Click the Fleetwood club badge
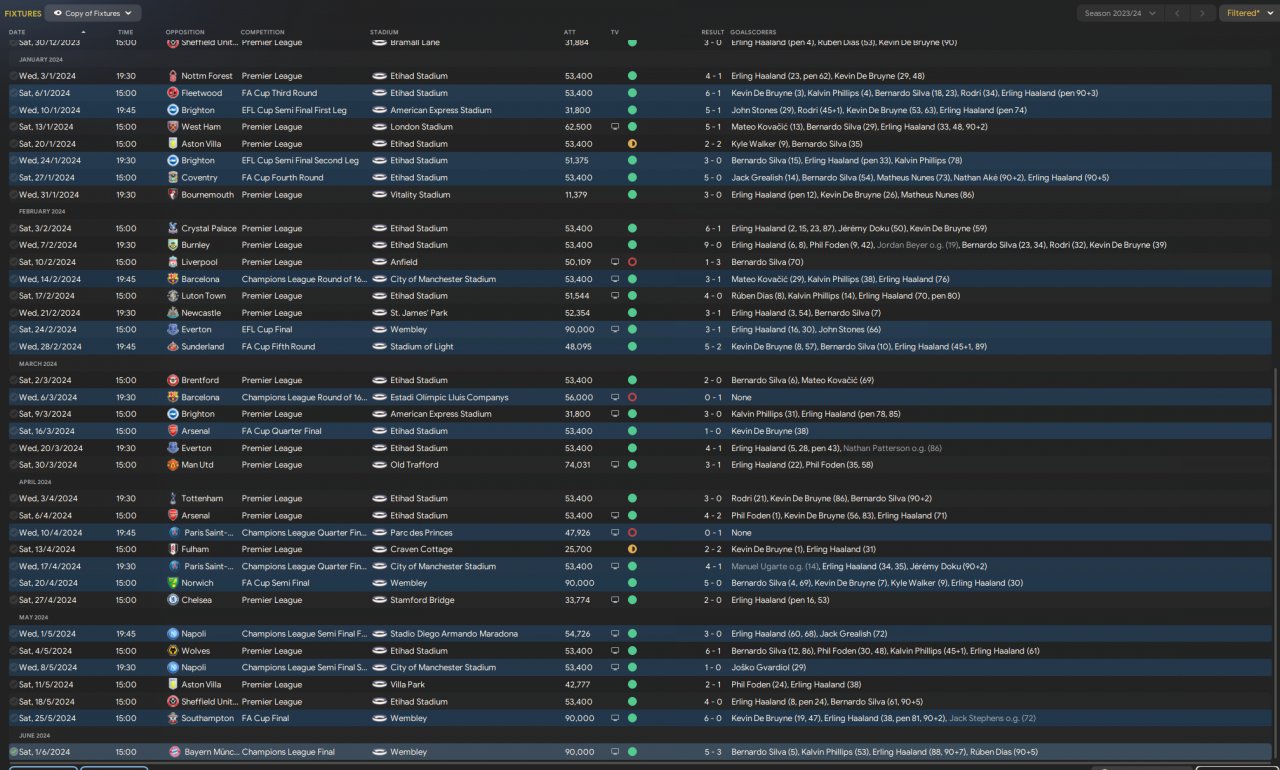This screenshot has width=1280, height=770. 173,93
